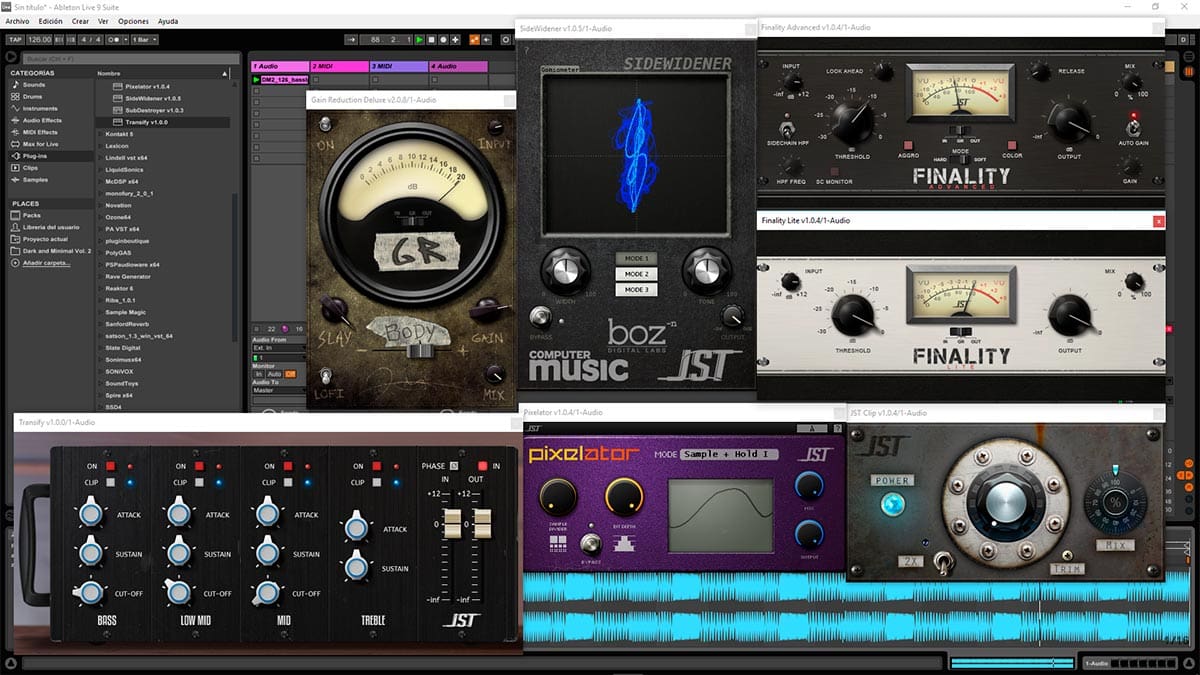Image resolution: width=1200 pixels, height=675 pixels.
Task: Click Transify PHASE IN fader
Action: point(453,522)
